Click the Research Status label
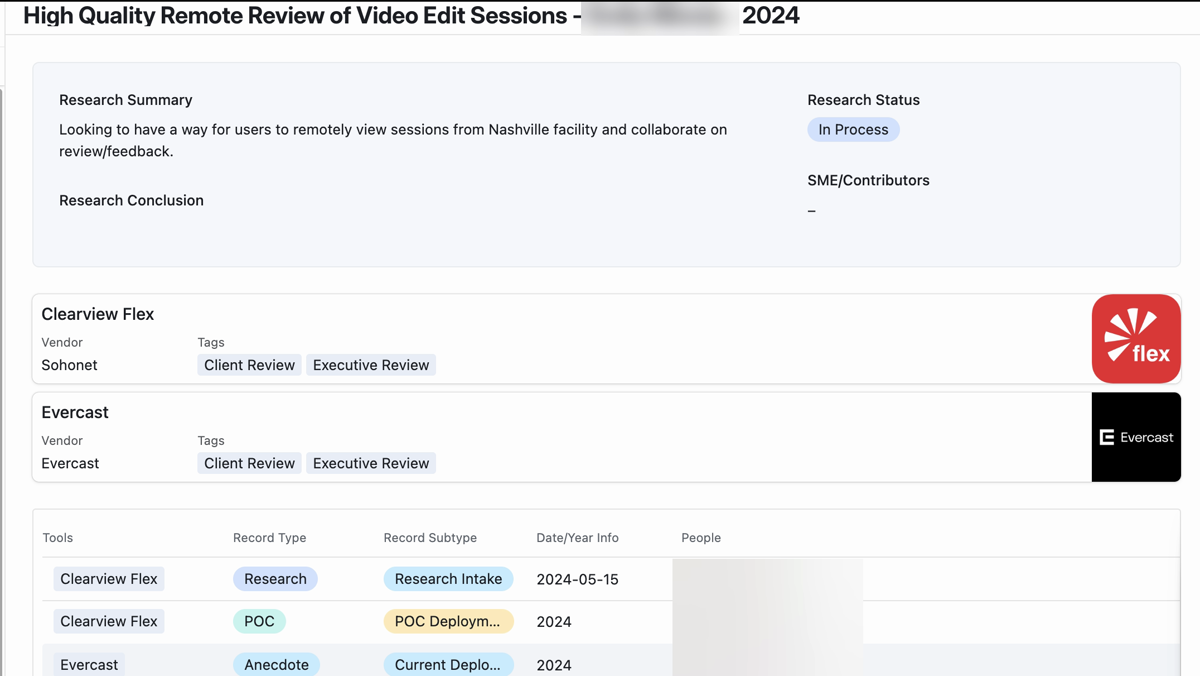This screenshot has height=676, width=1200. [x=863, y=100]
